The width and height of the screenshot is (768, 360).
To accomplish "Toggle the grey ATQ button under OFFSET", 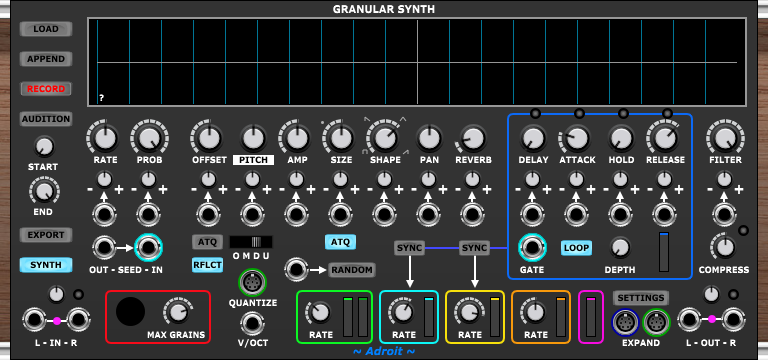I will pyautogui.click(x=208, y=241).
